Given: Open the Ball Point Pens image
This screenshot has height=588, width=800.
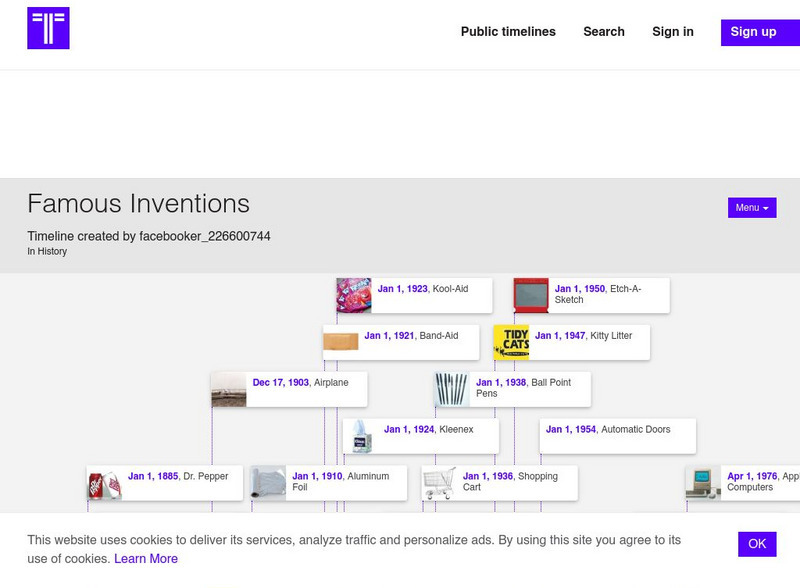Looking at the screenshot, I should point(452,390).
